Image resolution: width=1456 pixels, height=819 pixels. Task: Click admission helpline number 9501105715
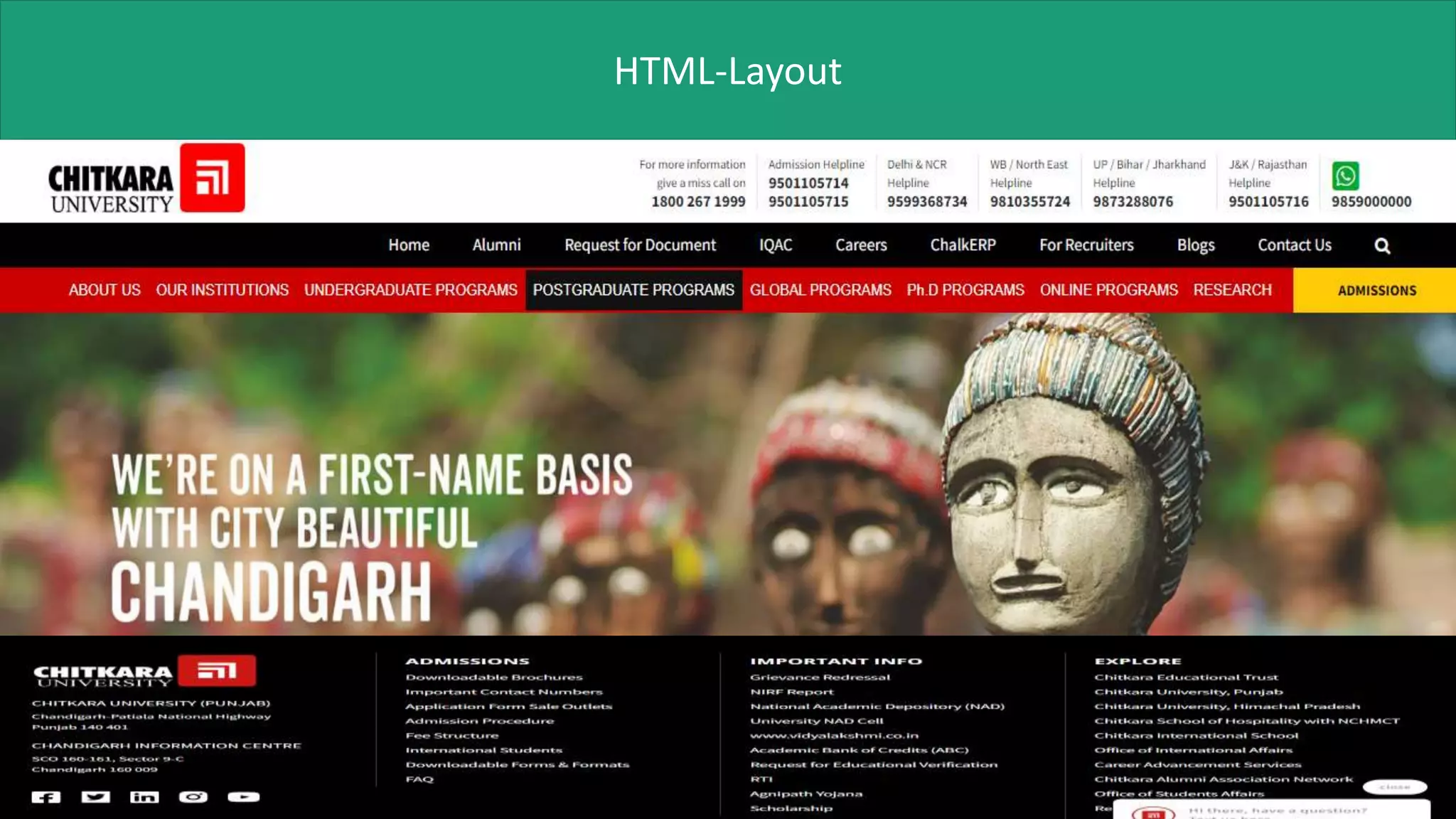coord(808,202)
